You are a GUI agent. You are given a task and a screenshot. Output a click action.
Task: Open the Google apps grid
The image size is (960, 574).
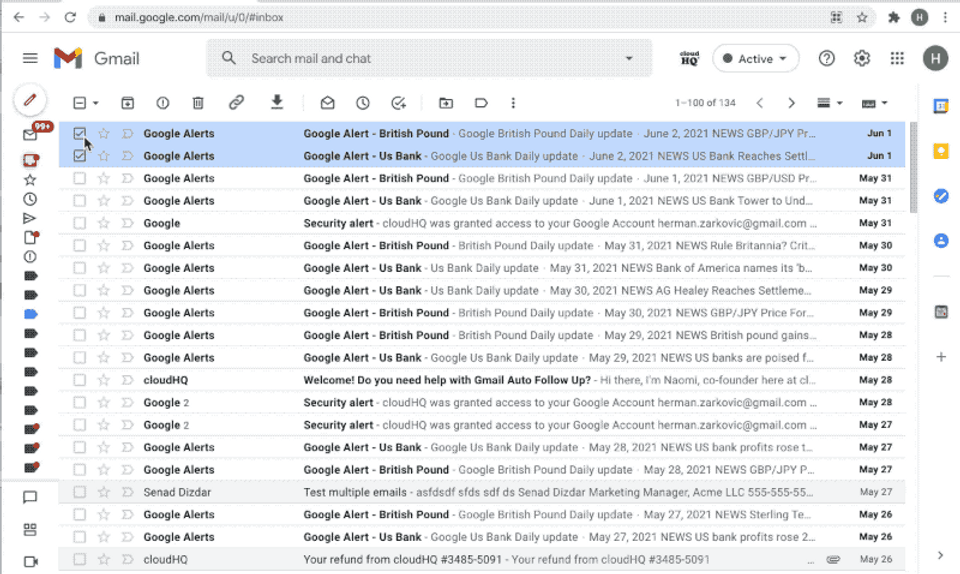point(897,58)
